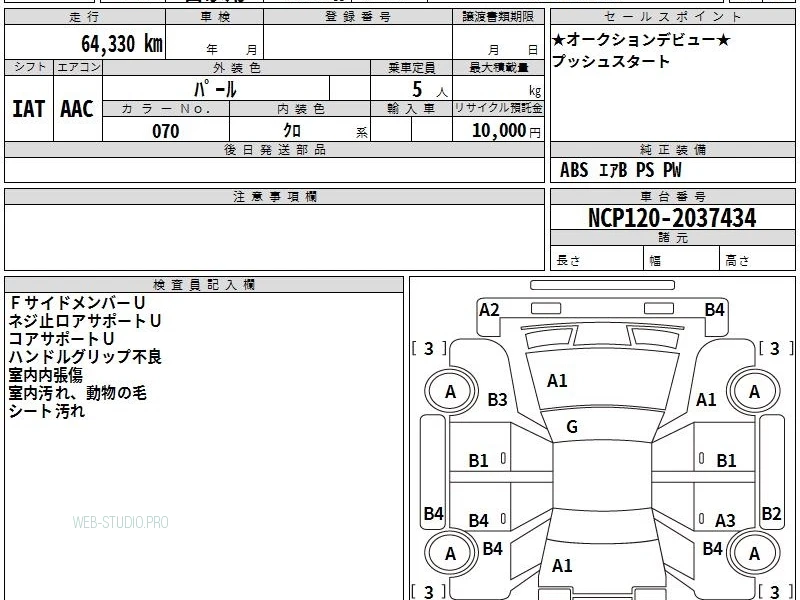
Task: Click the B2 mark on the side sill
Action: pos(771,514)
